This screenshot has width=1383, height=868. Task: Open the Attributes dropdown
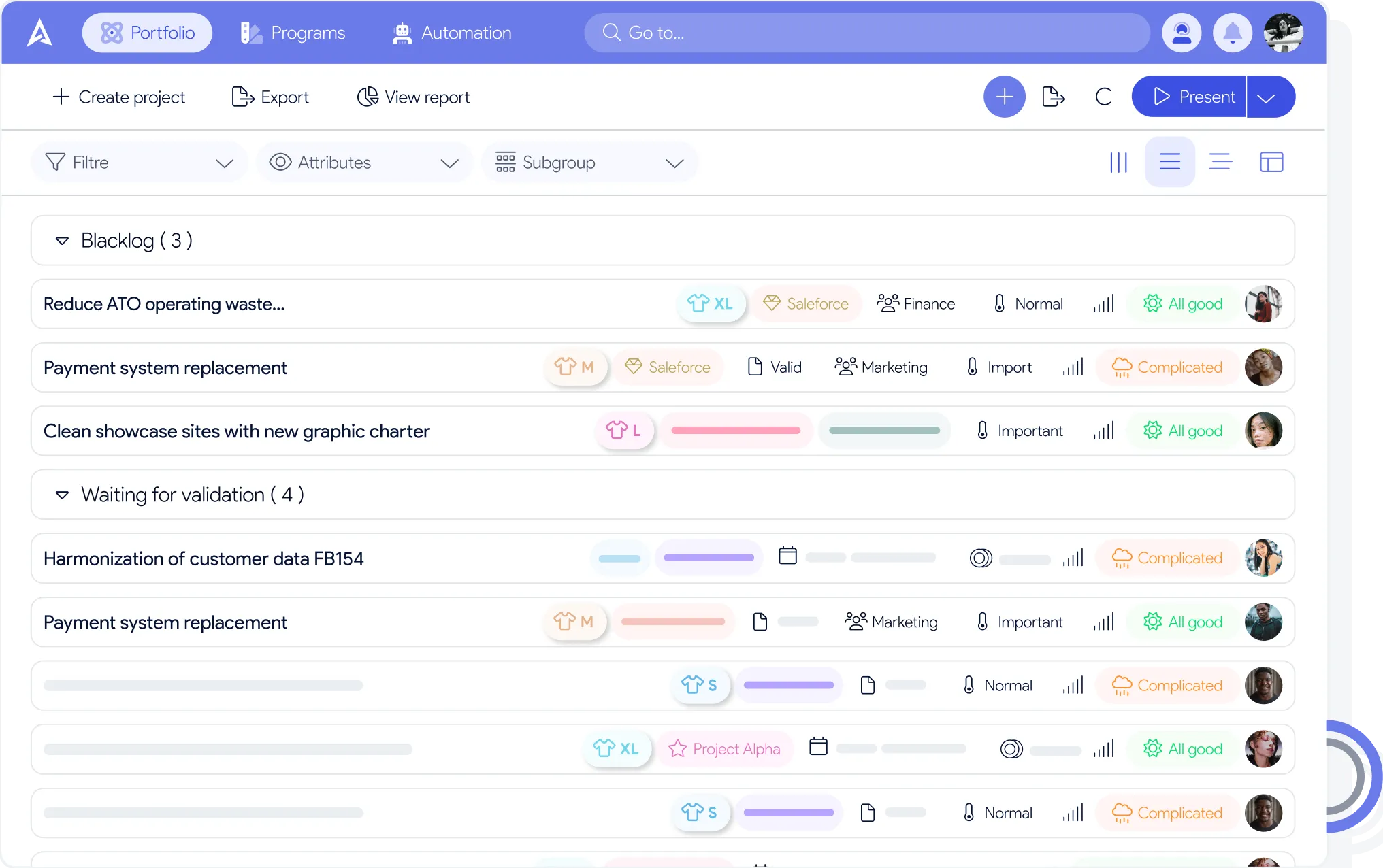364,163
